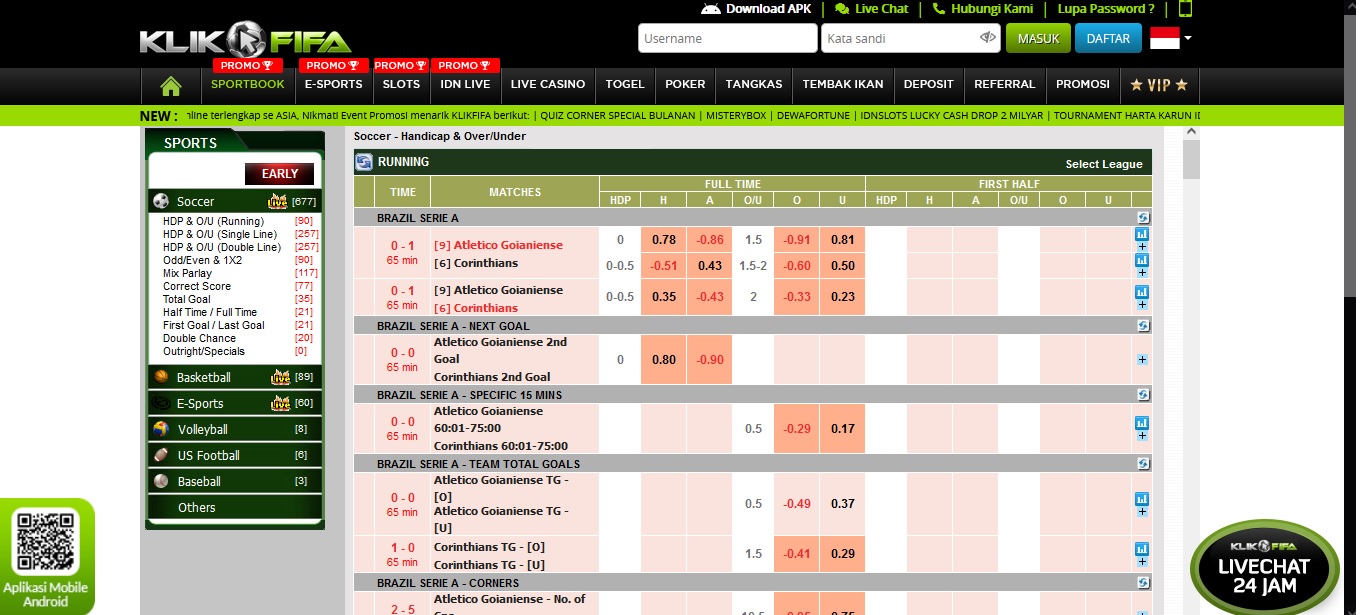Image resolution: width=1361 pixels, height=615 pixels.
Task: Open the Livechat 24 Jam badge
Action: tap(1264, 566)
